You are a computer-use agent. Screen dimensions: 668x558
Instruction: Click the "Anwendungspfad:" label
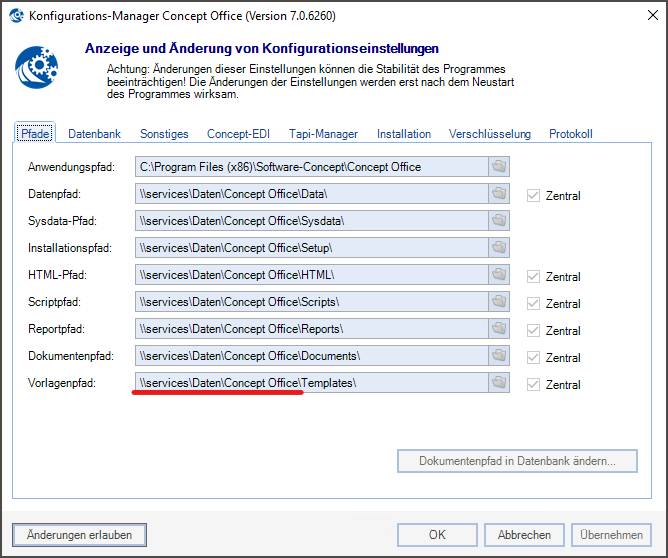tap(71, 167)
